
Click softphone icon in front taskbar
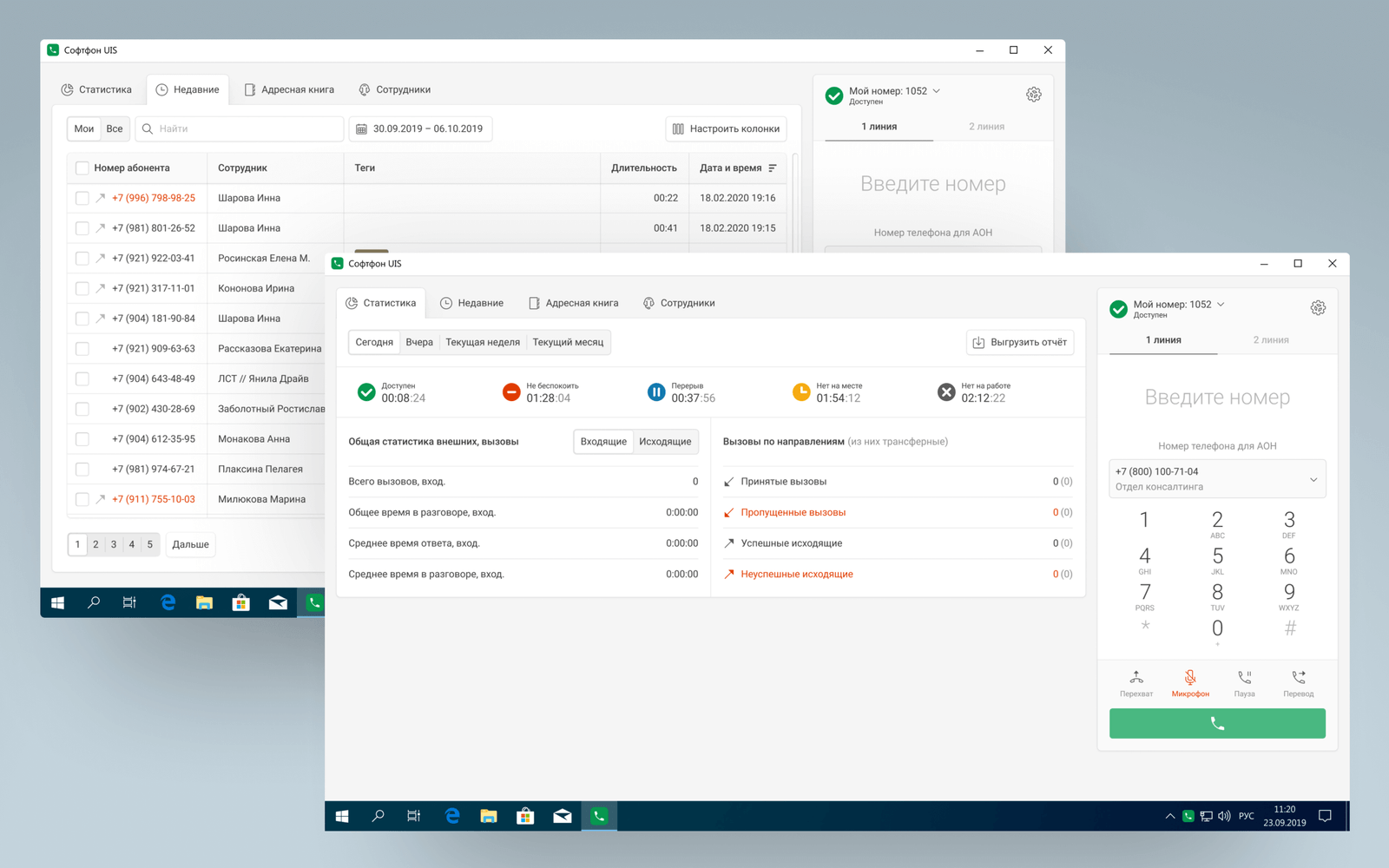coord(599,816)
